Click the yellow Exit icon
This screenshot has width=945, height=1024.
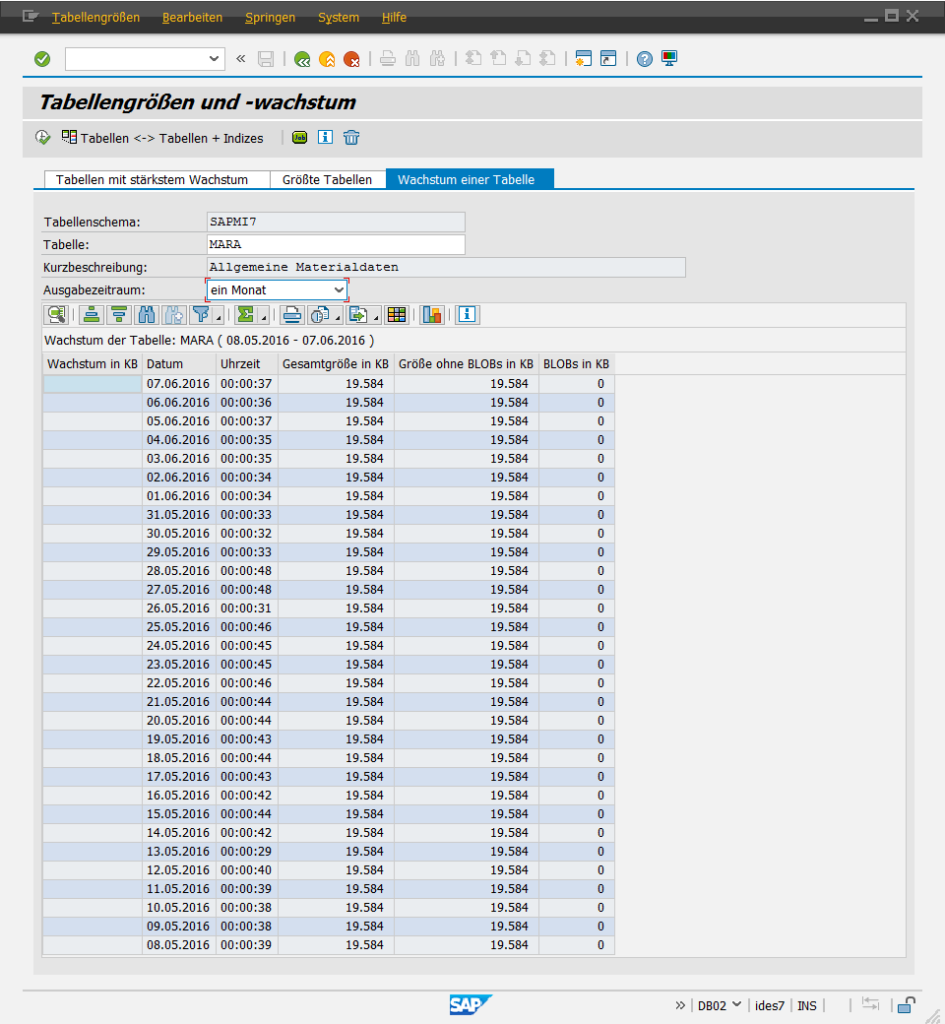pyautogui.click(x=327, y=59)
